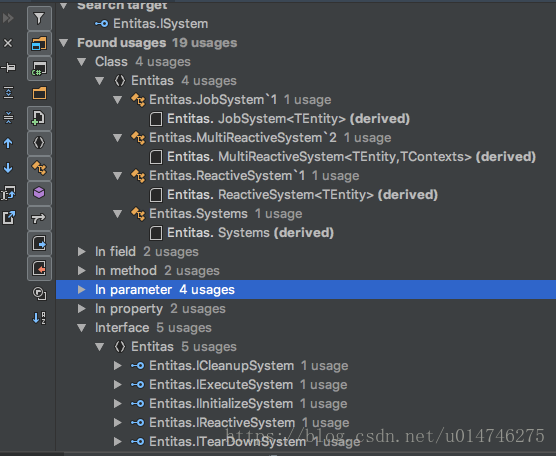556x456 pixels.
Task: Click namespace braces icon beside Entitas 4 usages
Action: 120,81
